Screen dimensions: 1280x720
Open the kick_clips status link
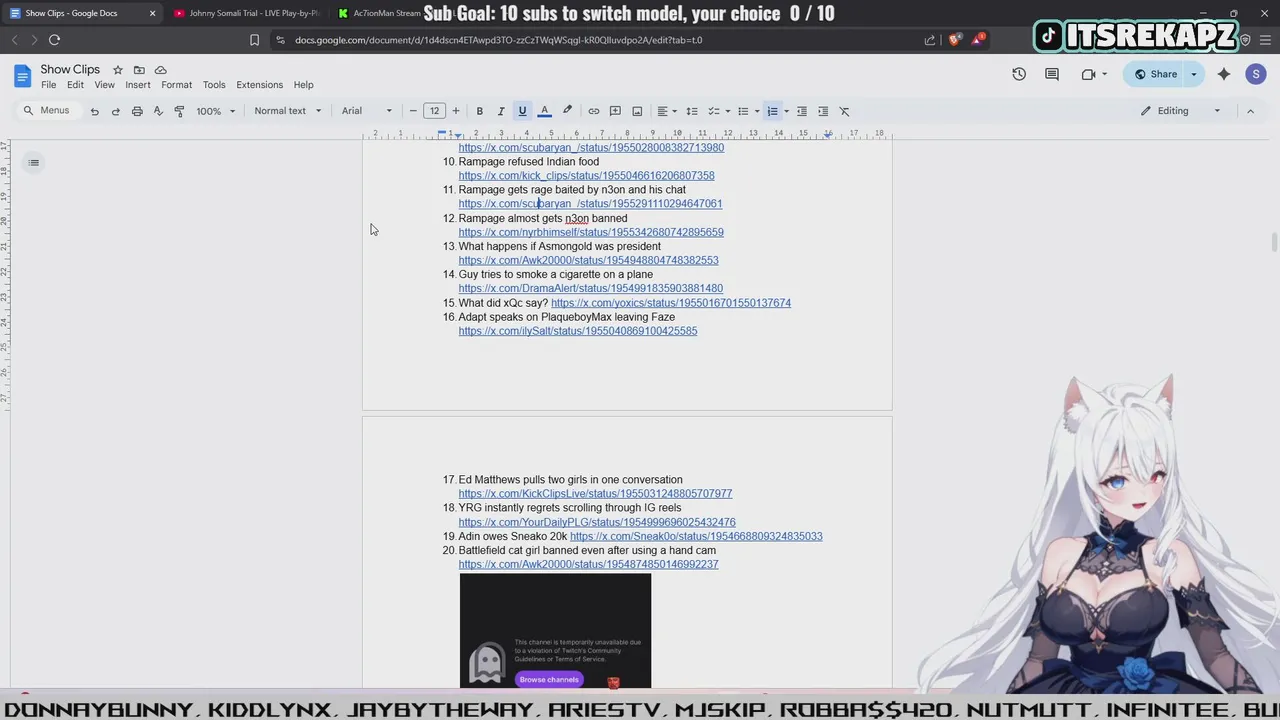586,176
